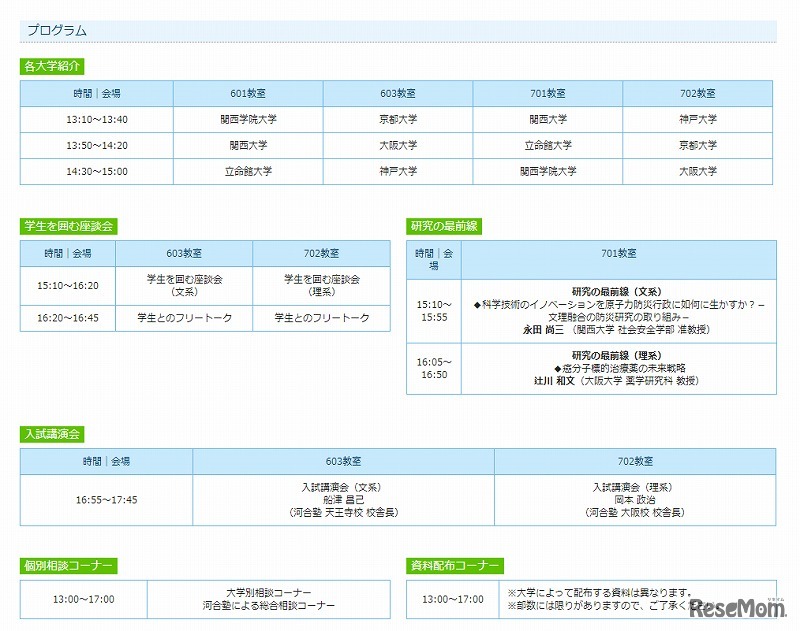The image size is (800, 631).
Task: Select the green 各大学紹介 label
Action: (x=52, y=67)
